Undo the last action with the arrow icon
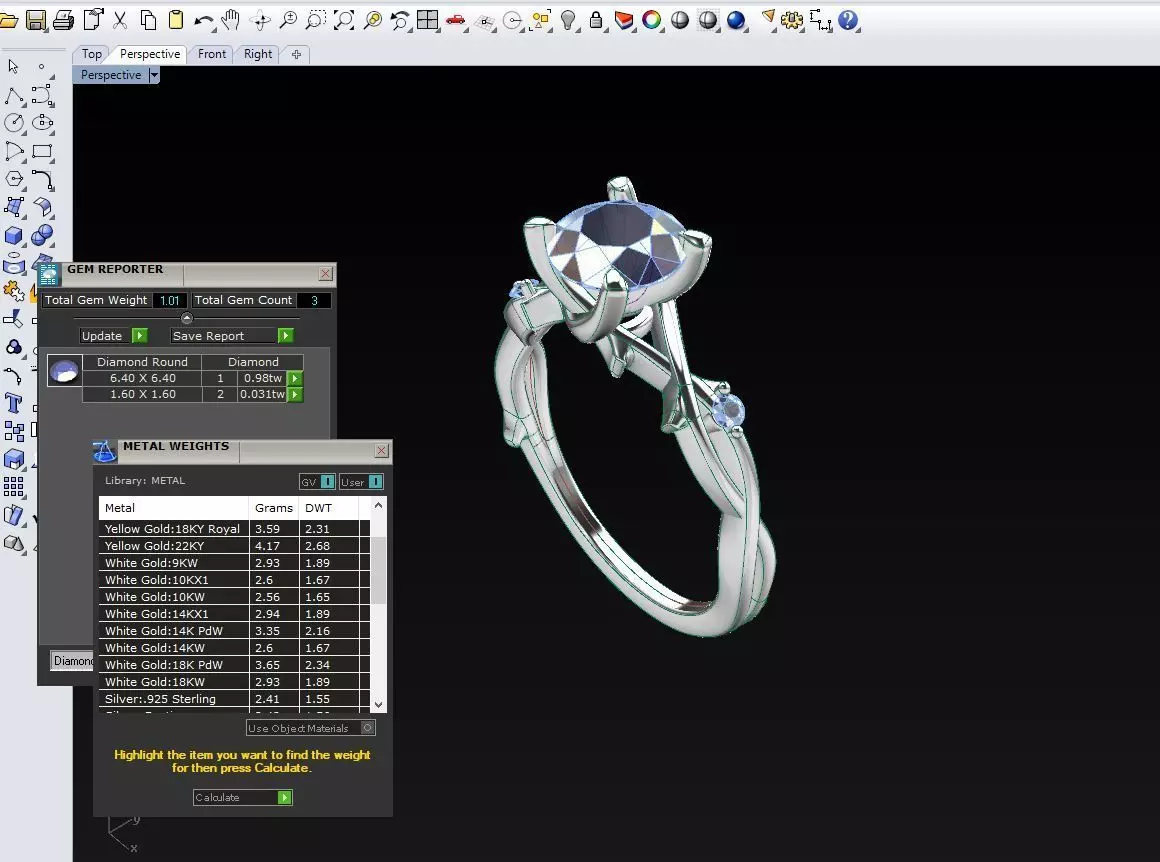This screenshot has width=1160, height=862. 203,21
